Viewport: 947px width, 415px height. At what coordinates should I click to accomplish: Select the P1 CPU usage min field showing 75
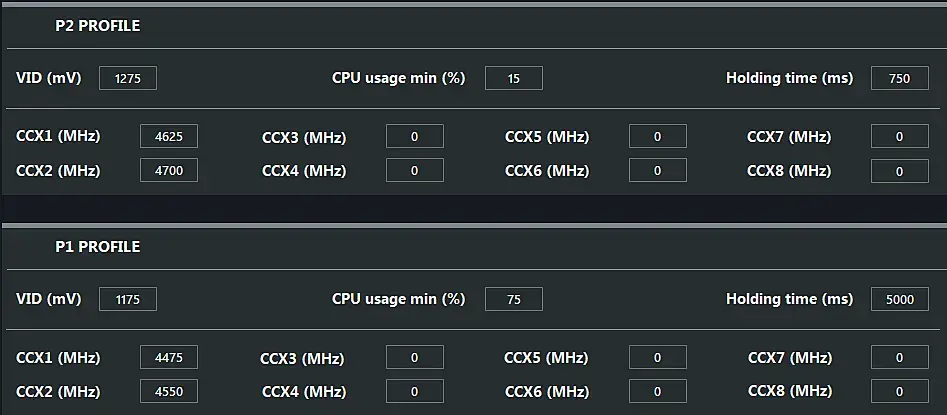(514, 299)
